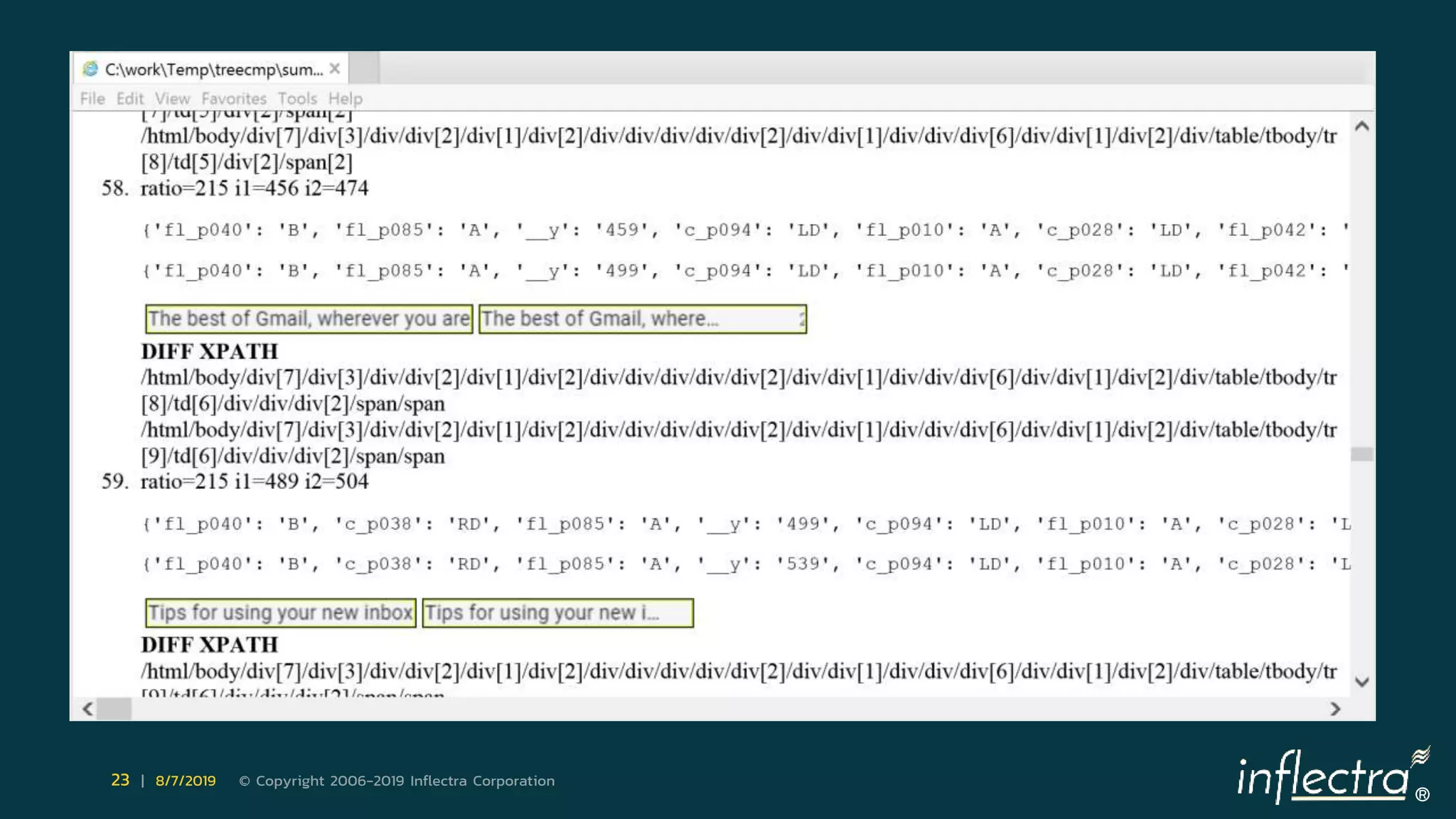Viewport: 1456px width, 819px height.
Task: Click the vertical scrollbar up arrow
Action: point(1362,127)
